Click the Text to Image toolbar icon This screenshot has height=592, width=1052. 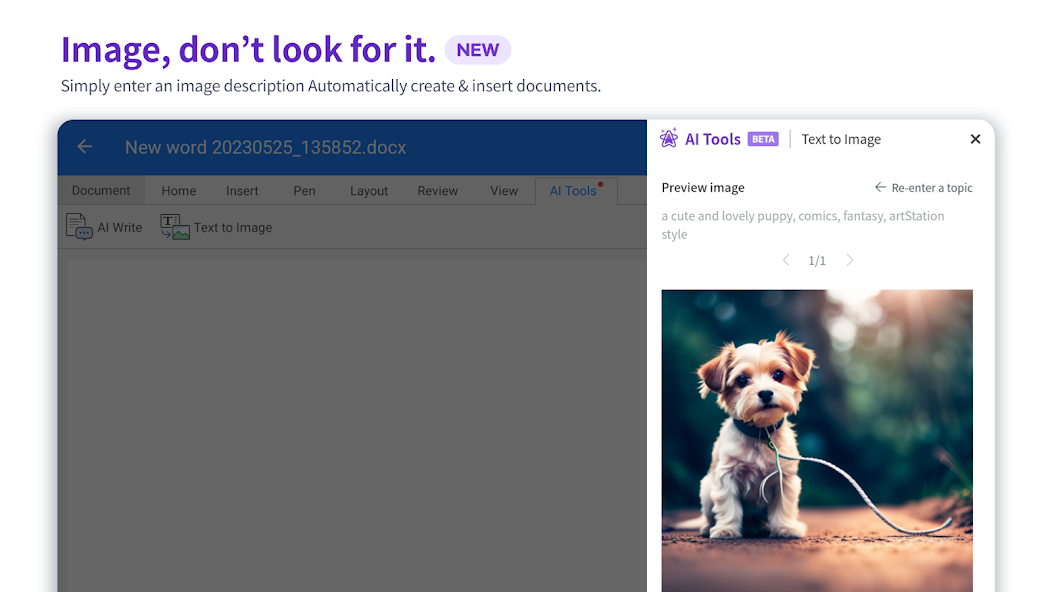pos(175,227)
